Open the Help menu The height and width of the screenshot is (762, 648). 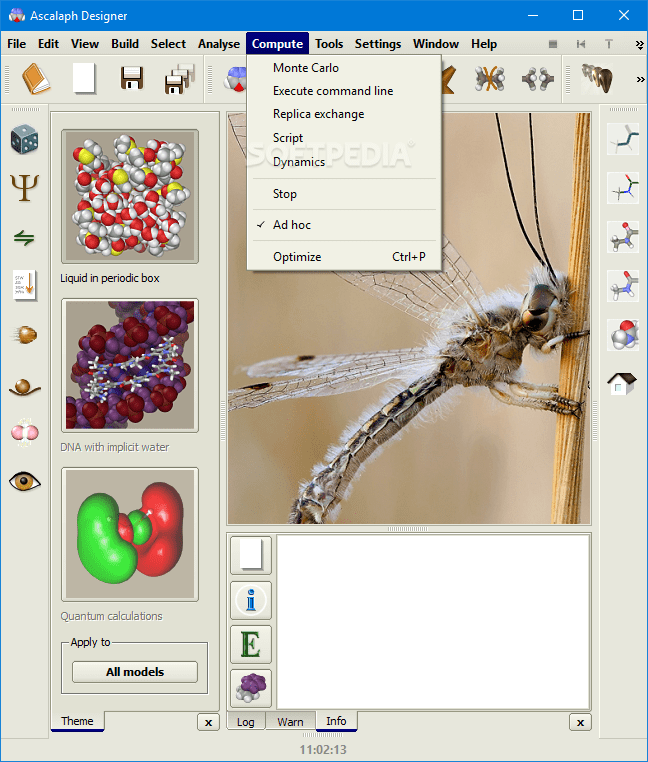484,44
